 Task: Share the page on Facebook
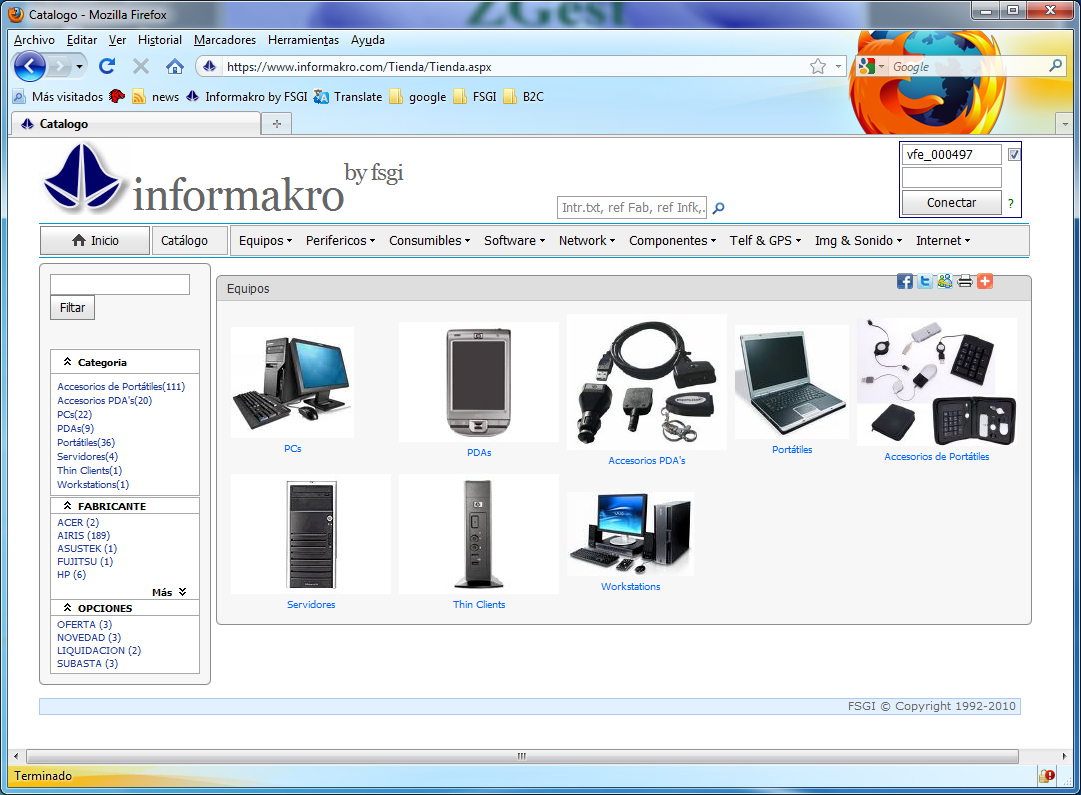point(905,281)
